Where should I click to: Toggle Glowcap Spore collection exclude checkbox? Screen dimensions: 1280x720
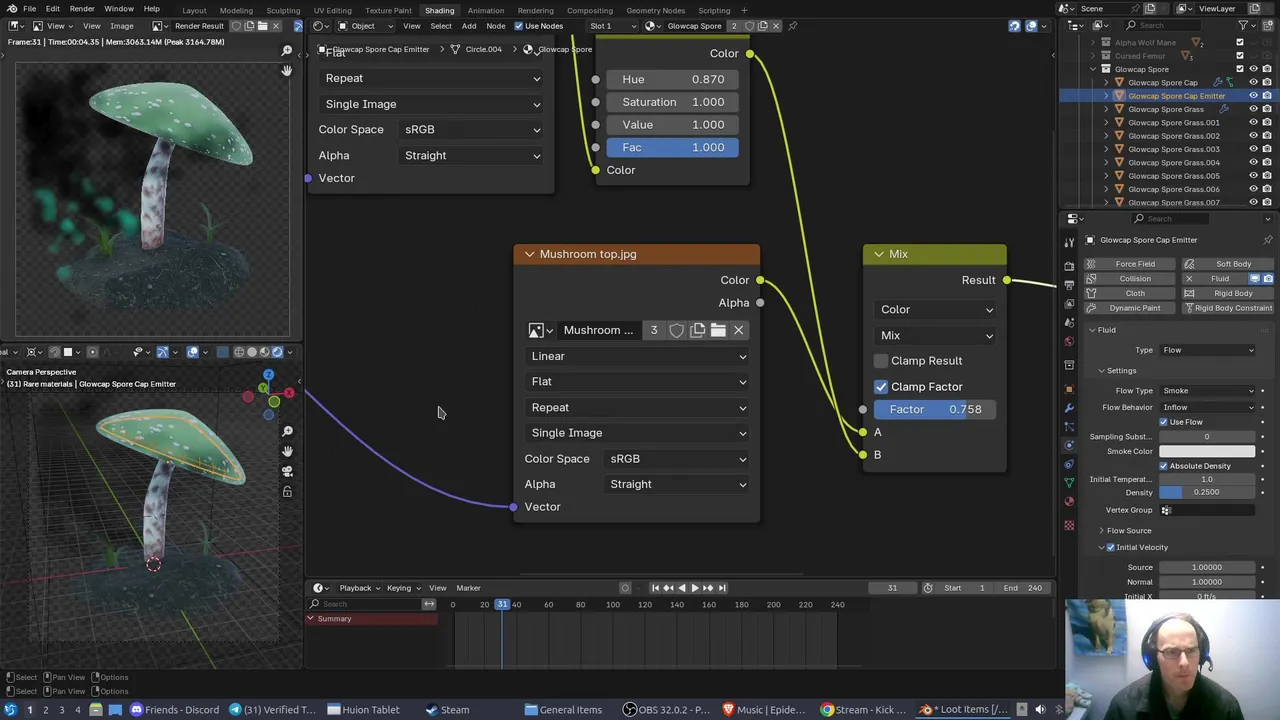(1240, 69)
